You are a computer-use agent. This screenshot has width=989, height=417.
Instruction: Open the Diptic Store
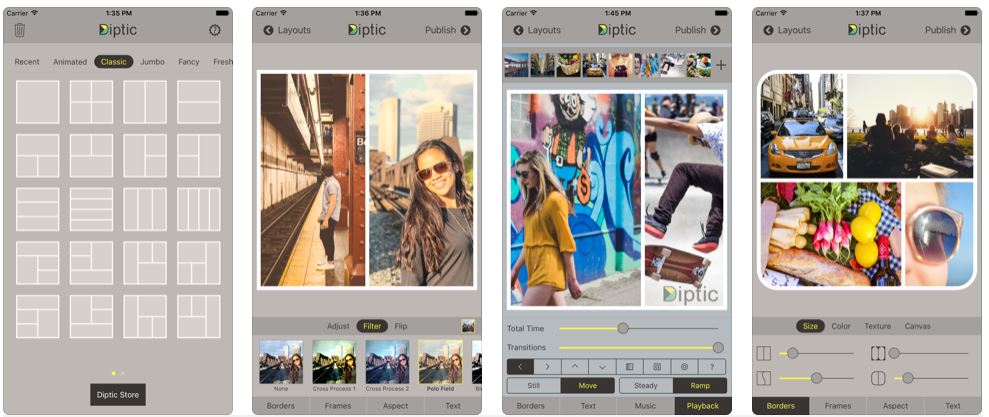[x=118, y=395]
